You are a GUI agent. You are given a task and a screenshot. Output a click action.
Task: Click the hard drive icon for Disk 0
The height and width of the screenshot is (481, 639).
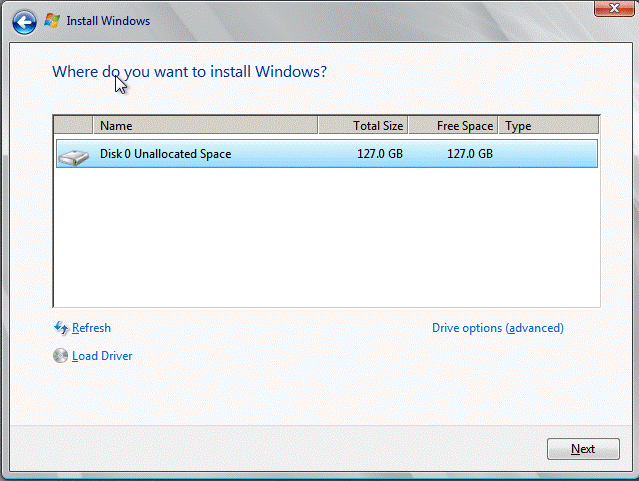pyautogui.click(x=72, y=155)
